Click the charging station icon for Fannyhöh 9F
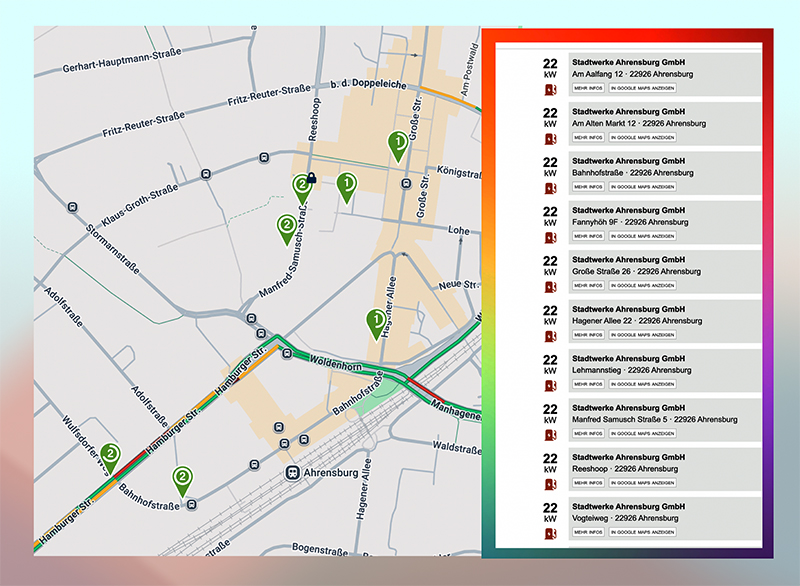The image size is (800, 586). point(550,238)
